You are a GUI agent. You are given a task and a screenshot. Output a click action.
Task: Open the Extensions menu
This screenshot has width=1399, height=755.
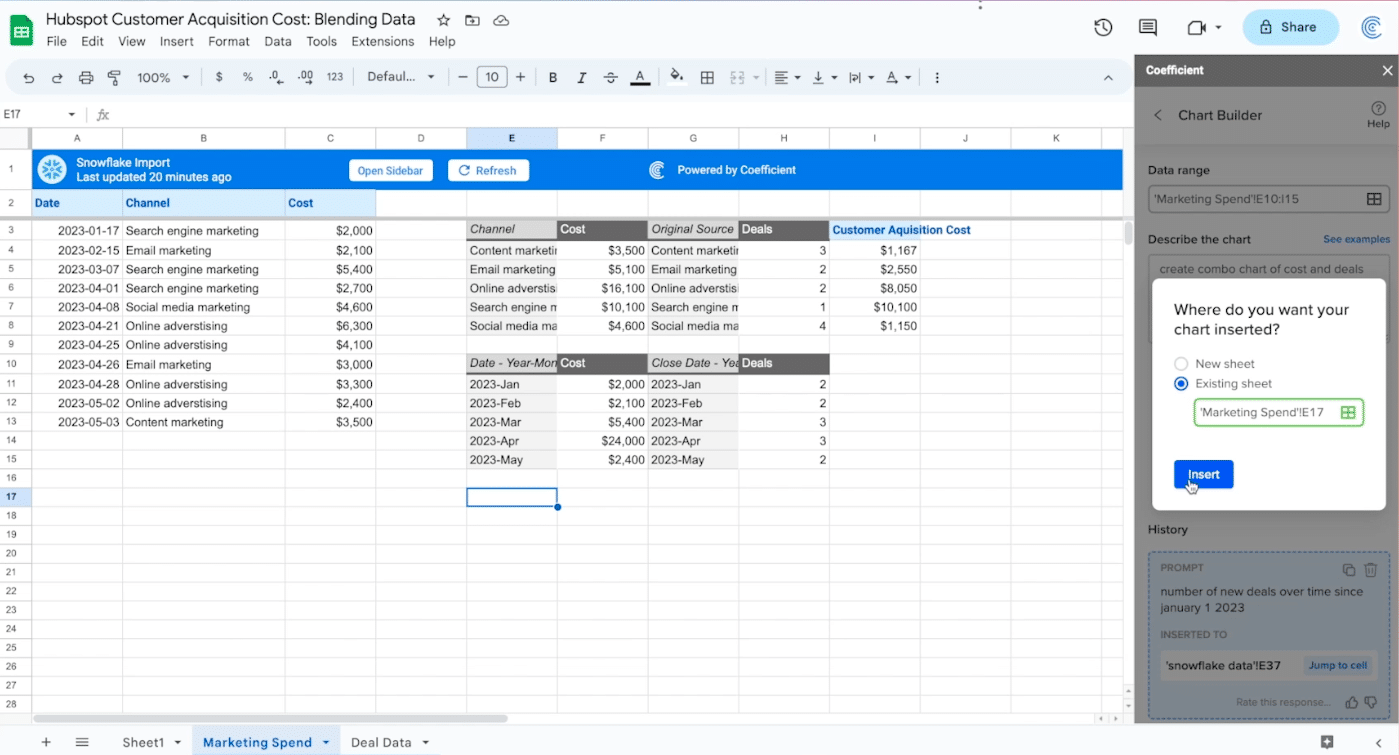click(x=383, y=41)
